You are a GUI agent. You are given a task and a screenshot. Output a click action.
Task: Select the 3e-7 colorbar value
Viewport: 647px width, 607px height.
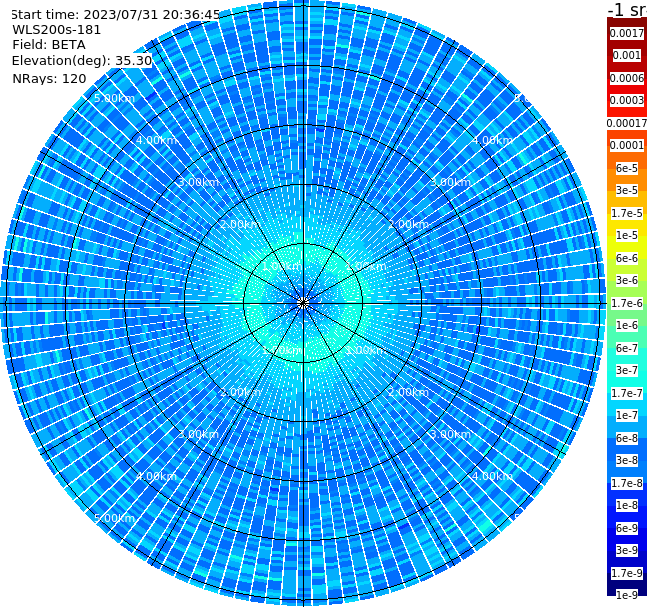click(627, 370)
